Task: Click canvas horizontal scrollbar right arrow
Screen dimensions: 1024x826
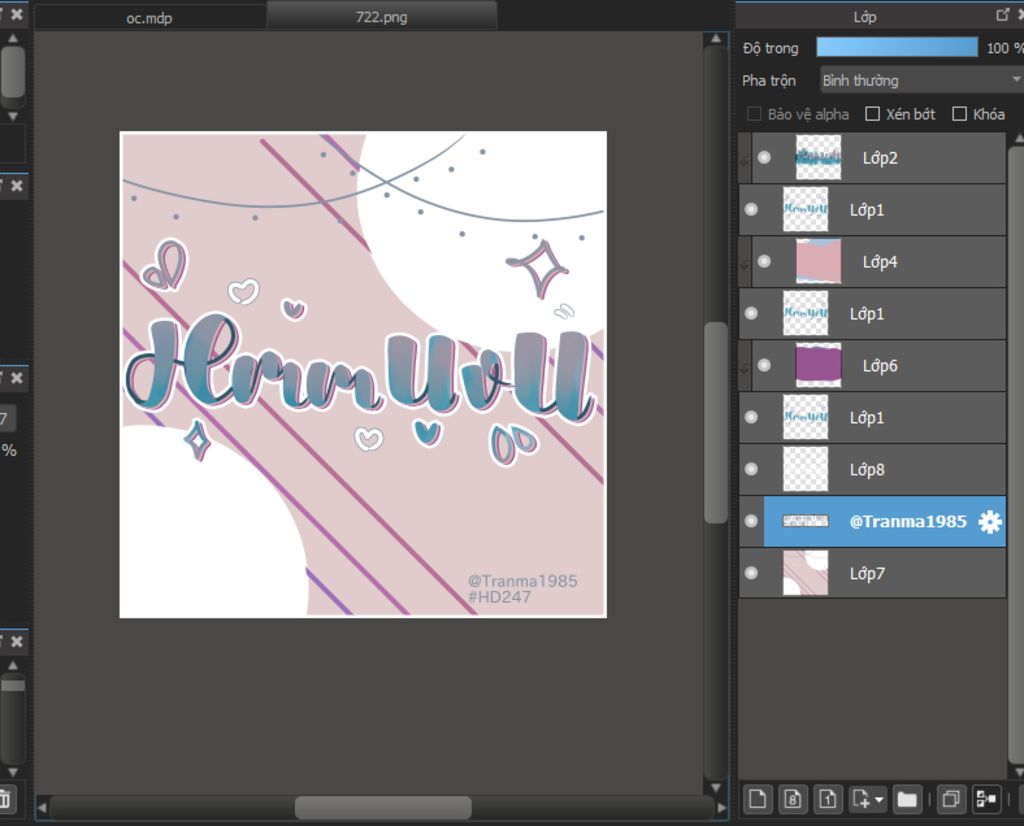Action: [722, 808]
